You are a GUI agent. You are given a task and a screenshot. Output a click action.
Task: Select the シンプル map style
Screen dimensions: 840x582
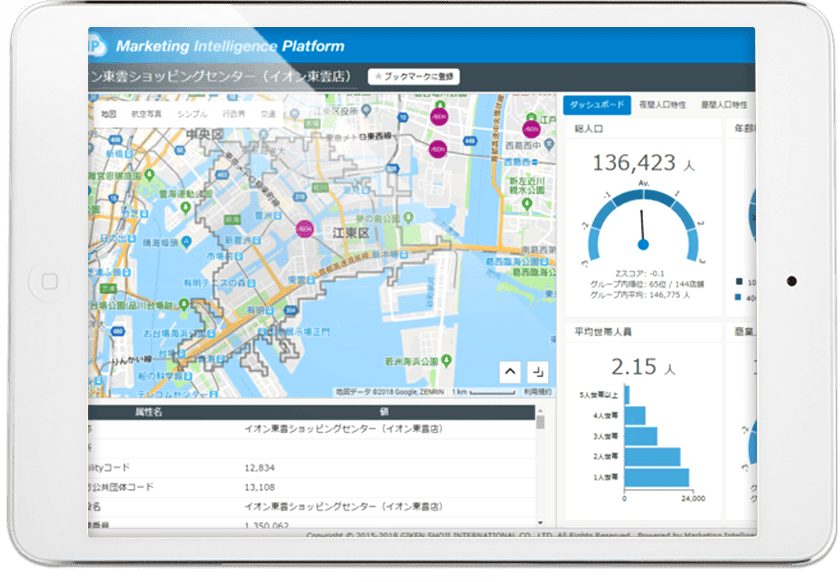pos(192,114)
